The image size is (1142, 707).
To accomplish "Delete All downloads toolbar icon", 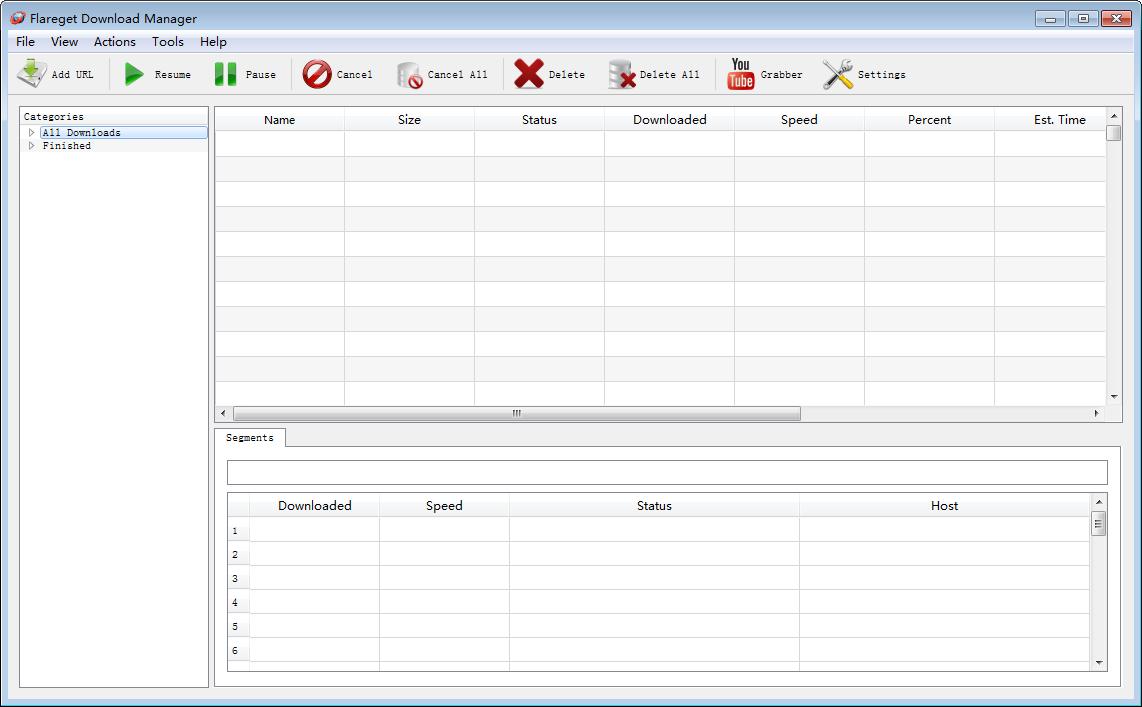I will [622, 74].
